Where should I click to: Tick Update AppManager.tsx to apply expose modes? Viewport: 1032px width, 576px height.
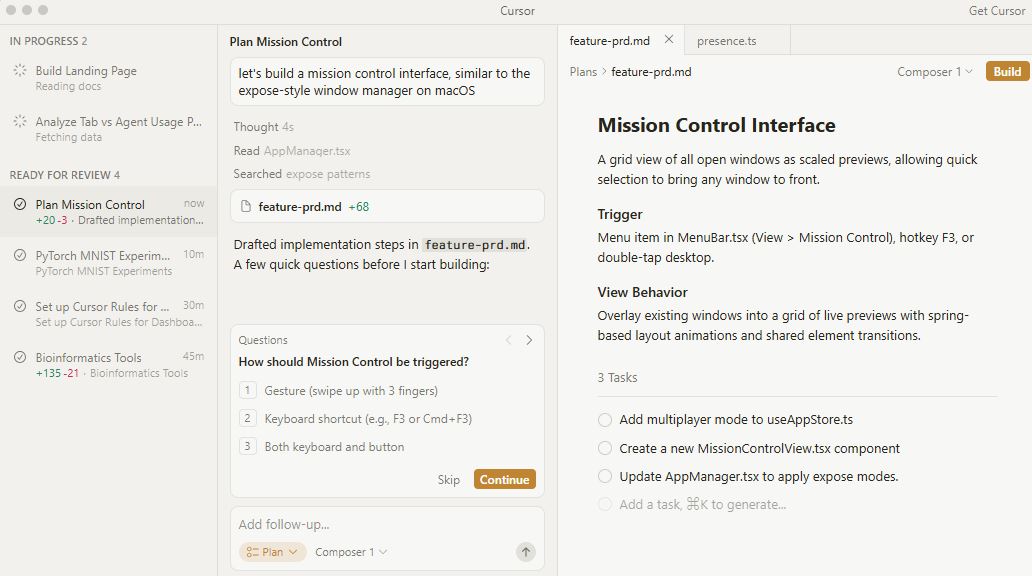(605, 477)
